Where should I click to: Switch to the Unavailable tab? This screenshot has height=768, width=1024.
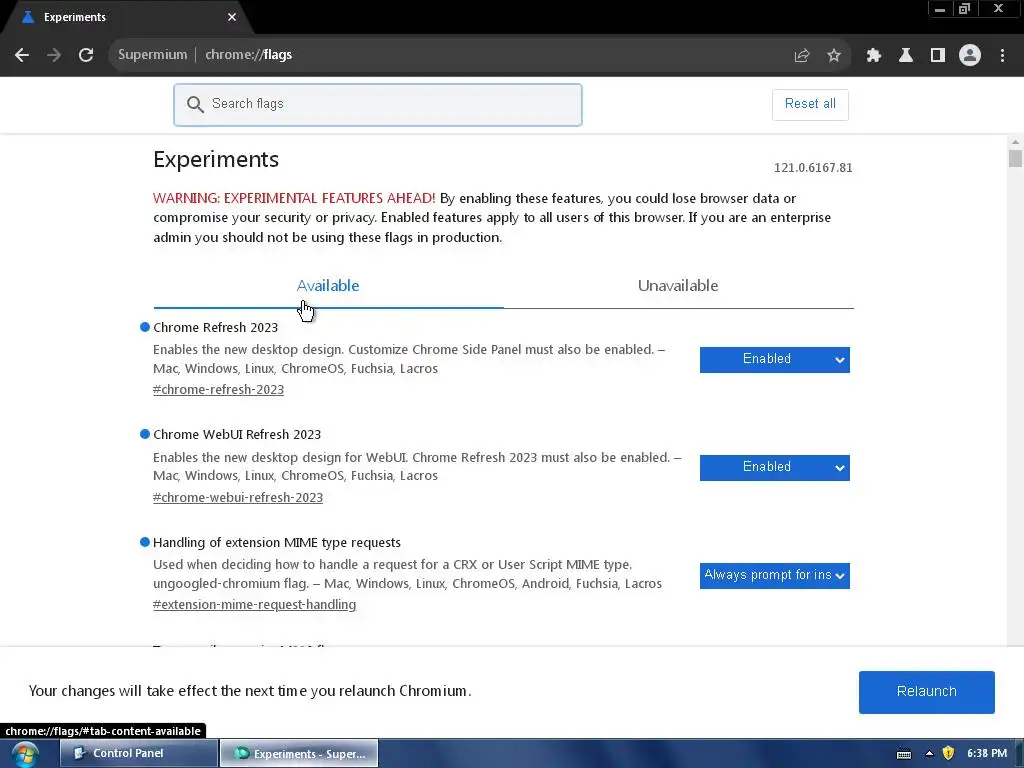pyautogui.click(x=678, y=286)
